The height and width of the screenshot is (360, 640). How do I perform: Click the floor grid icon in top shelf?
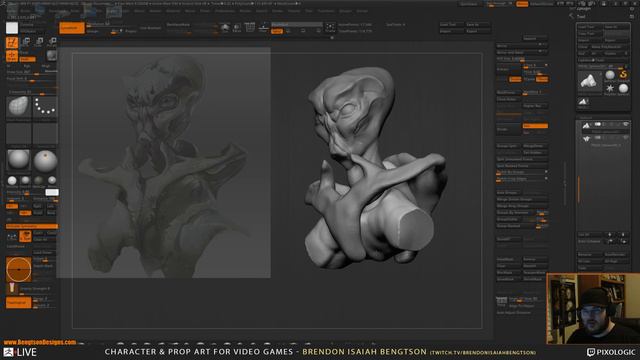pos(250,28)
